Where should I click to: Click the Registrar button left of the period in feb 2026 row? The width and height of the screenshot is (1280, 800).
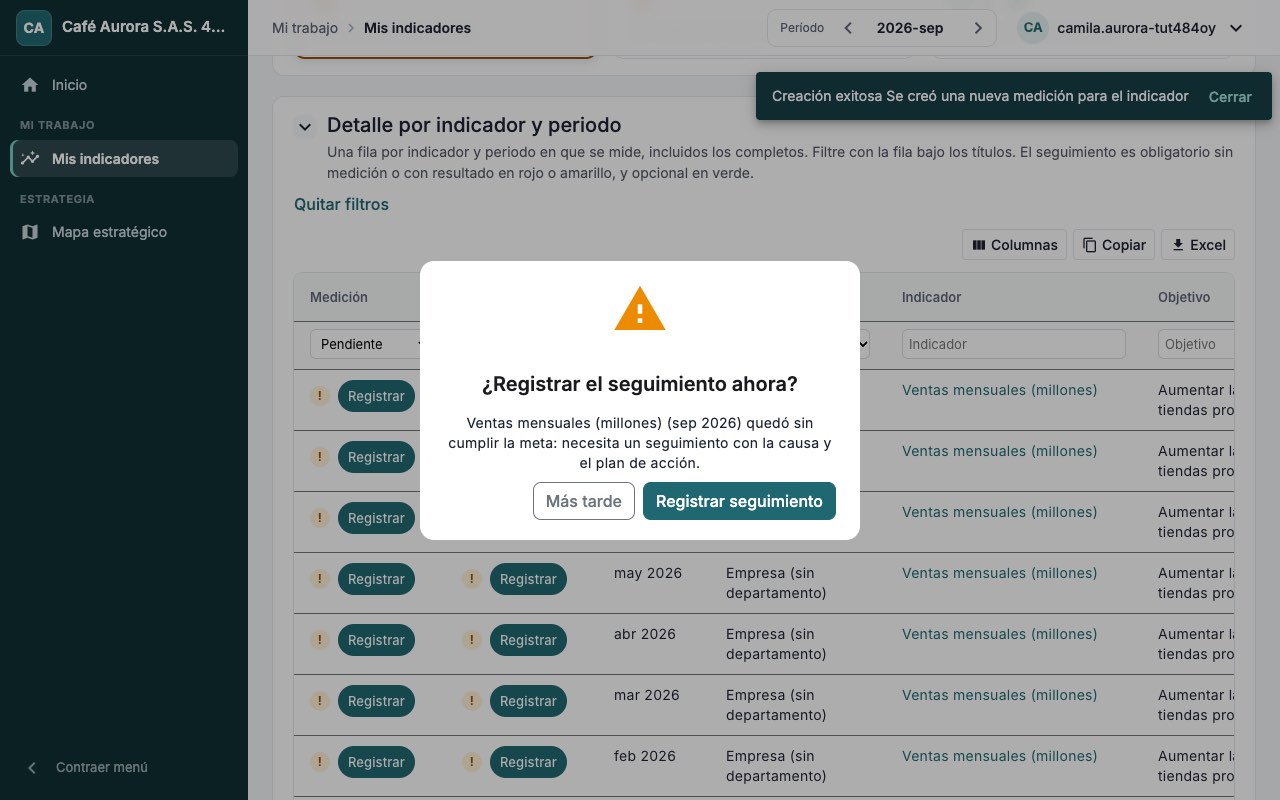pyautogui.click(x=528, y=762)
